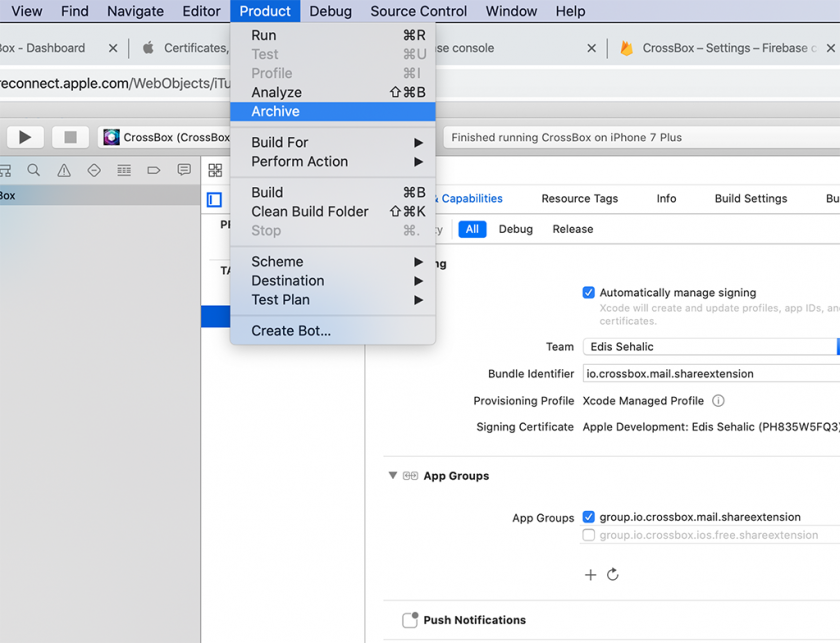840x643 pixels.
Task: Open the Debug menu in menu bar
Action: 331,11
